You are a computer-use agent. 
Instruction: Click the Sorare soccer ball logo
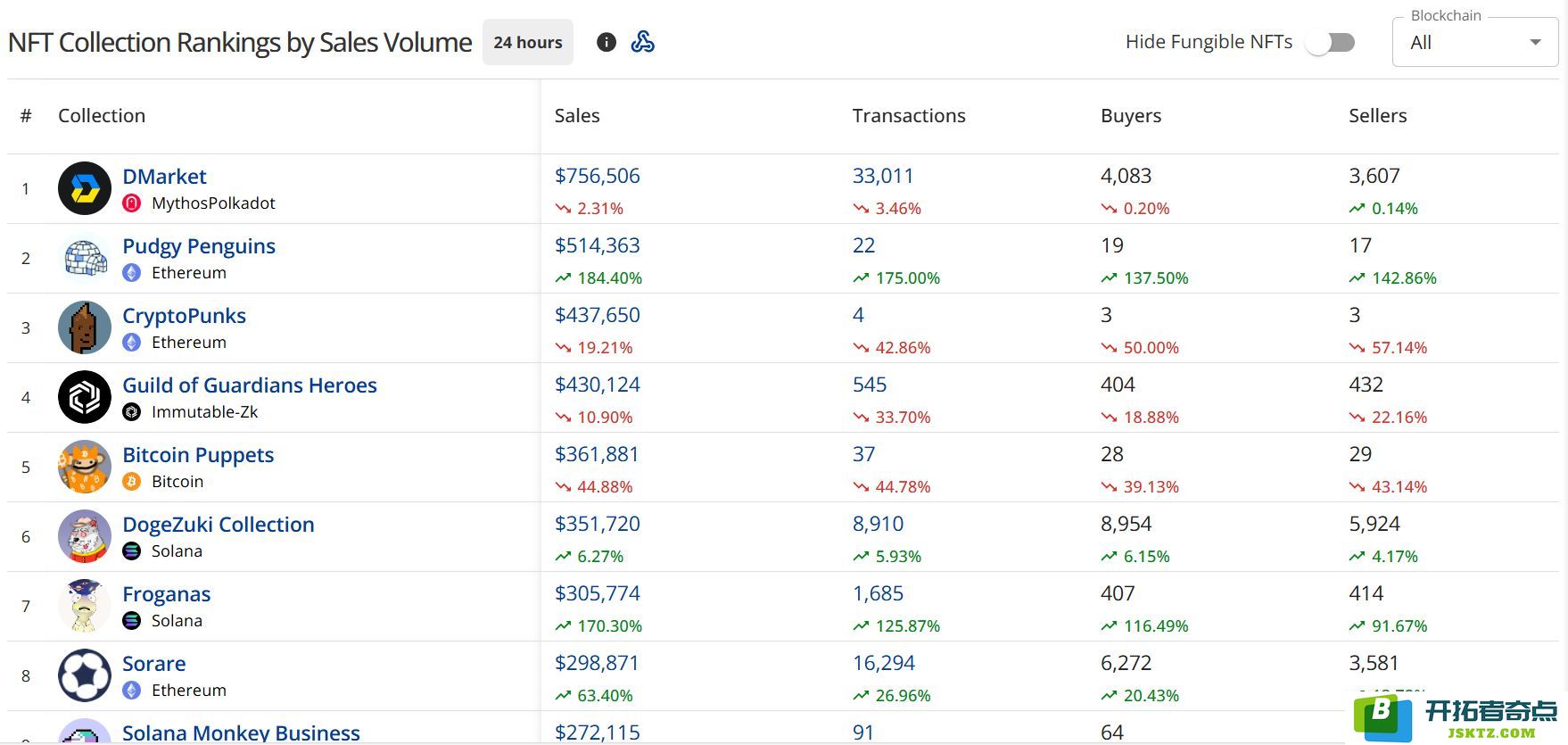pyautogui.click(x=85, y=675)
